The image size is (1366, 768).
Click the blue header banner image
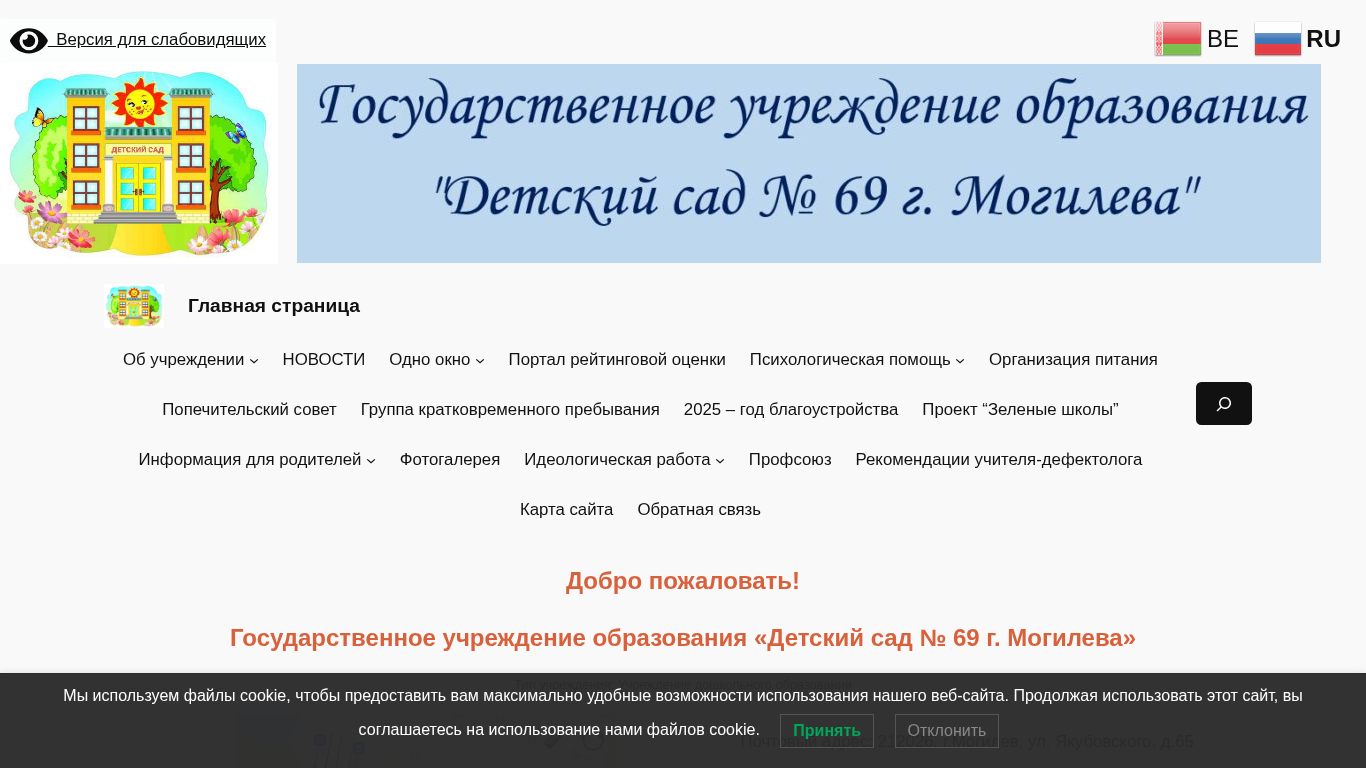[809, 163]
